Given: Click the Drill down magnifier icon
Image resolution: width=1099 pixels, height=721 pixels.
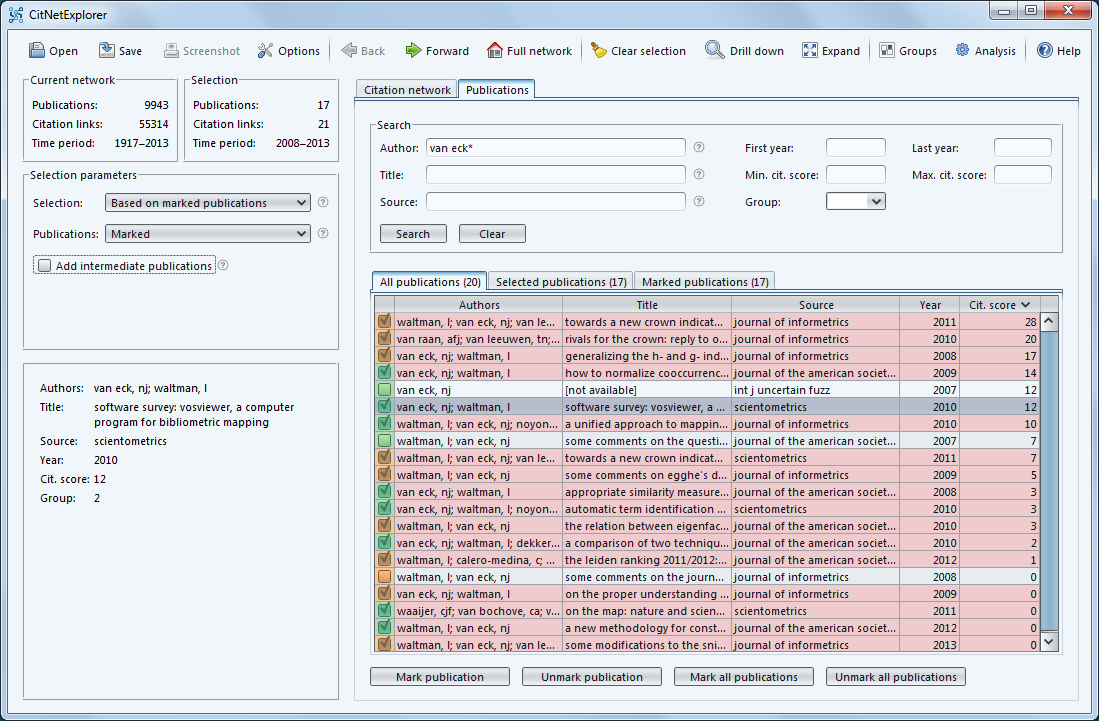Looking at the screenshot, I should (715, 51).
